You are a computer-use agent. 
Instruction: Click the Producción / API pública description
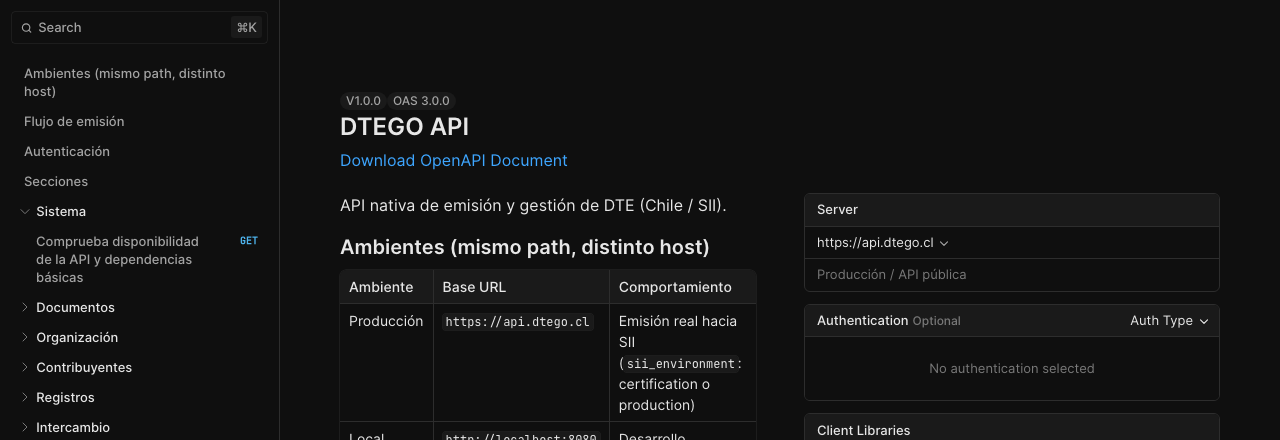pyautogui.click(x=891, y=274)
